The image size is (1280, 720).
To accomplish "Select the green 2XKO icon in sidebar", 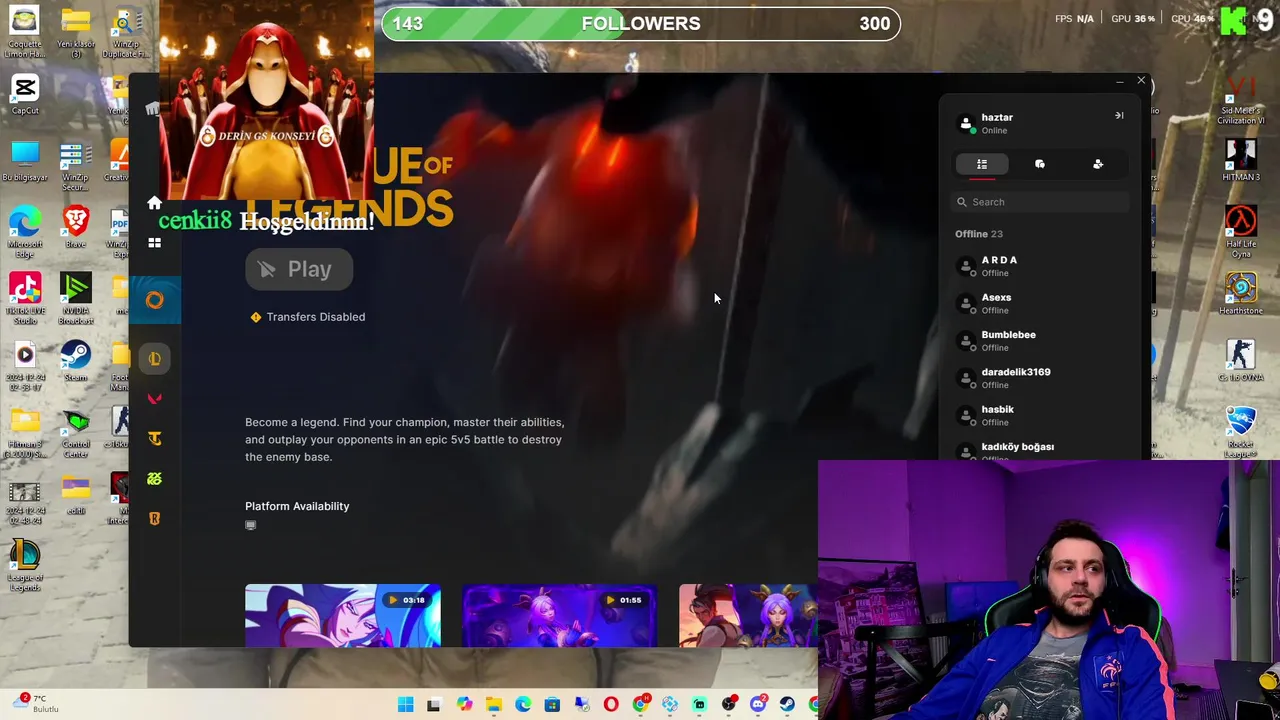I will point(154,479).
